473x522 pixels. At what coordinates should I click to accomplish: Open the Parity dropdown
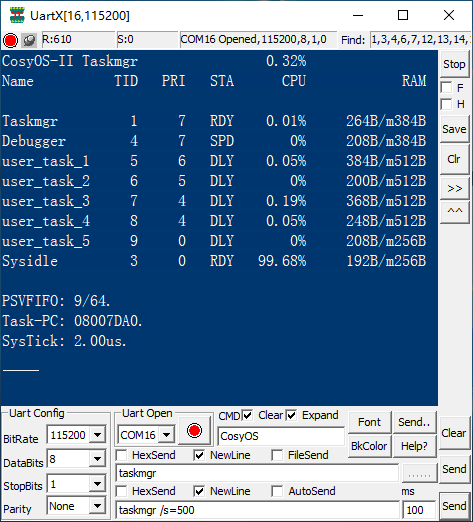tap(97, 506)
